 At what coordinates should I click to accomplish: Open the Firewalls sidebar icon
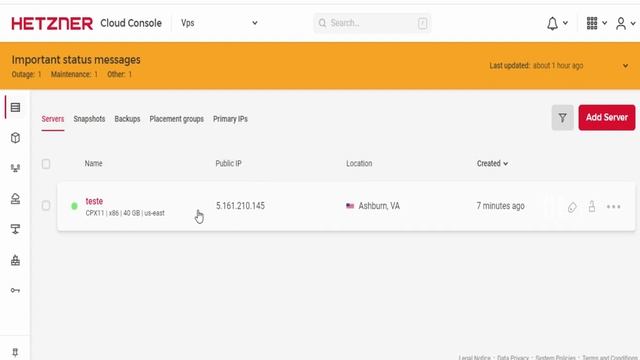coord(16,260)
